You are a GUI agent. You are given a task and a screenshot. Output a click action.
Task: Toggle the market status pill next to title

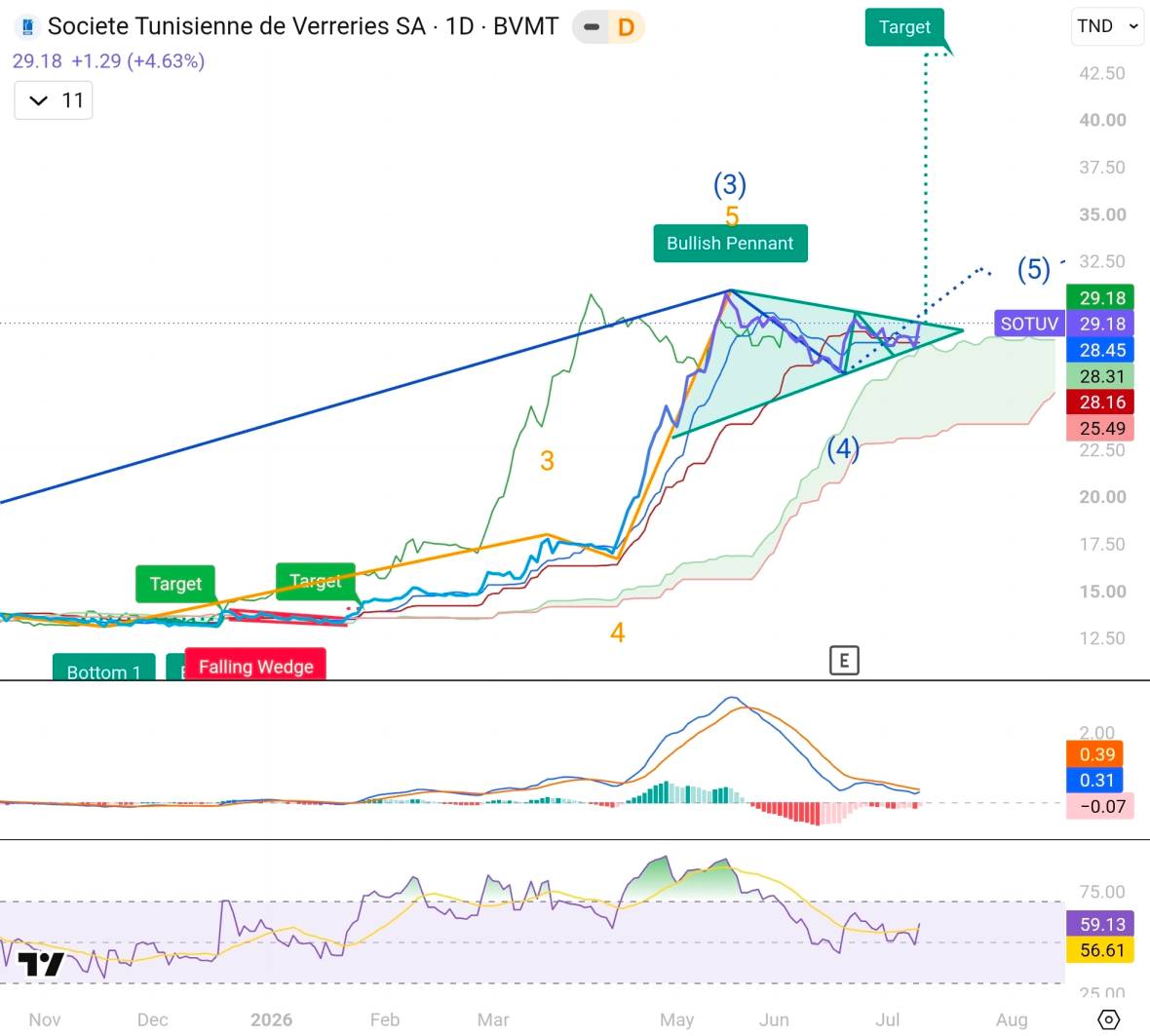coord(591,27)
